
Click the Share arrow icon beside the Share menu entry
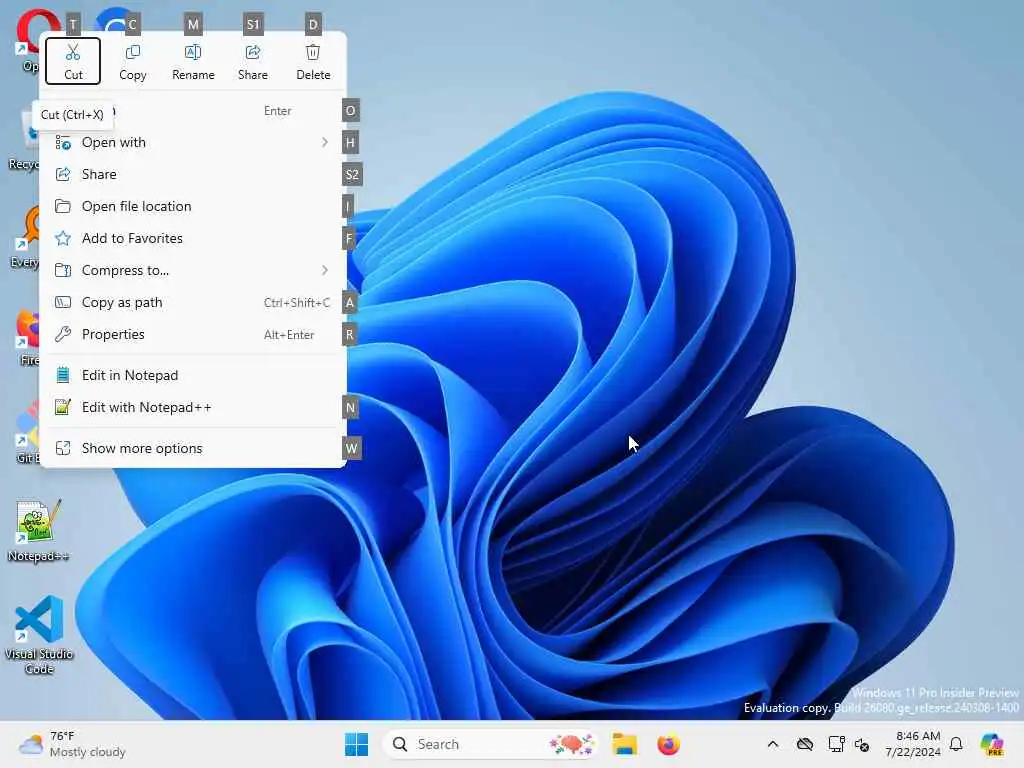coord(63,174)
